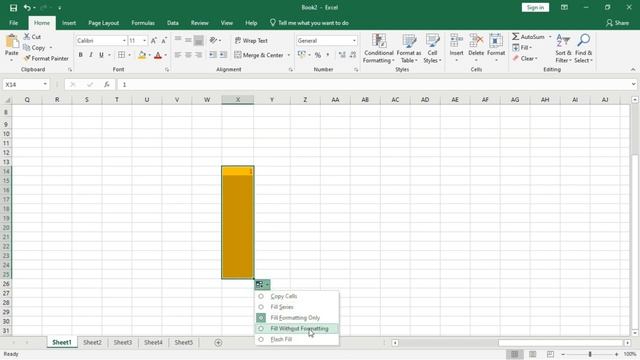Apply the Borders button
Image resolution: width=640 pixels, height=360 pixels.
121,55
